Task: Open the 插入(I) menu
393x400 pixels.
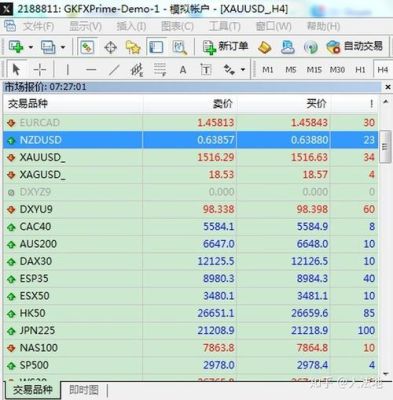Action: point(131,26)
